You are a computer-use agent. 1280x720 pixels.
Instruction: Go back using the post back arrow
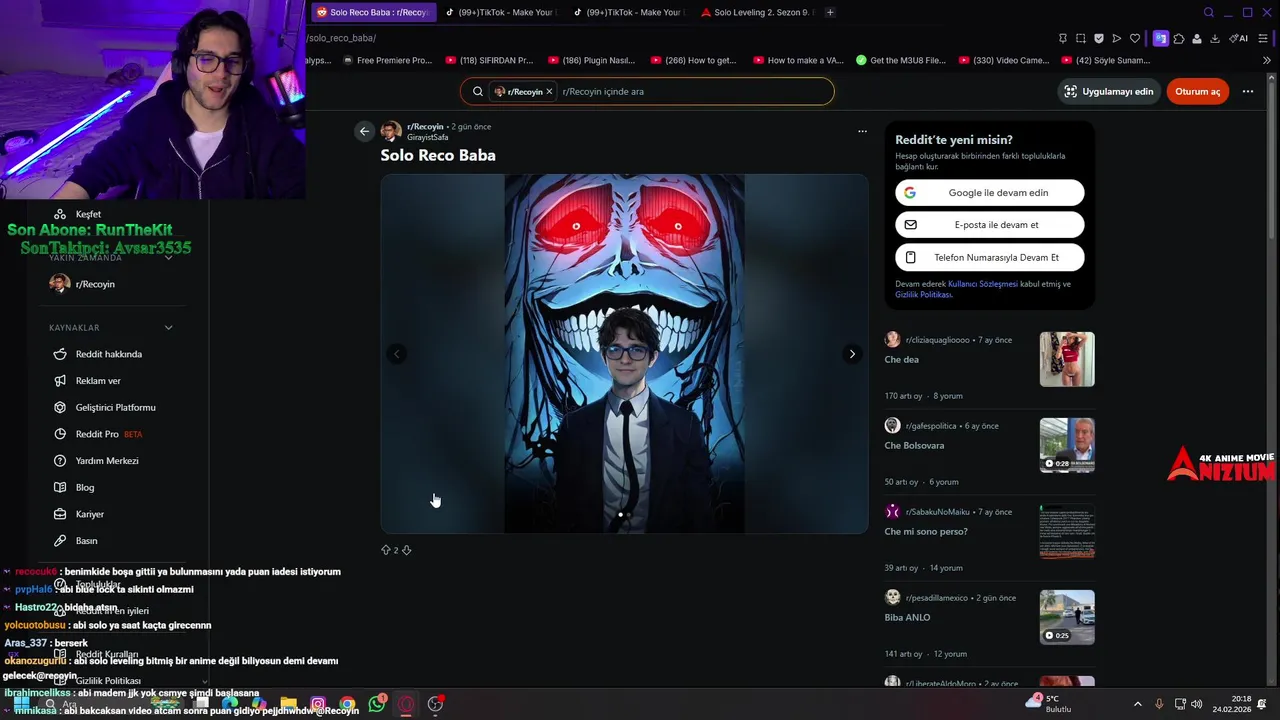click(x=364, y=131)
